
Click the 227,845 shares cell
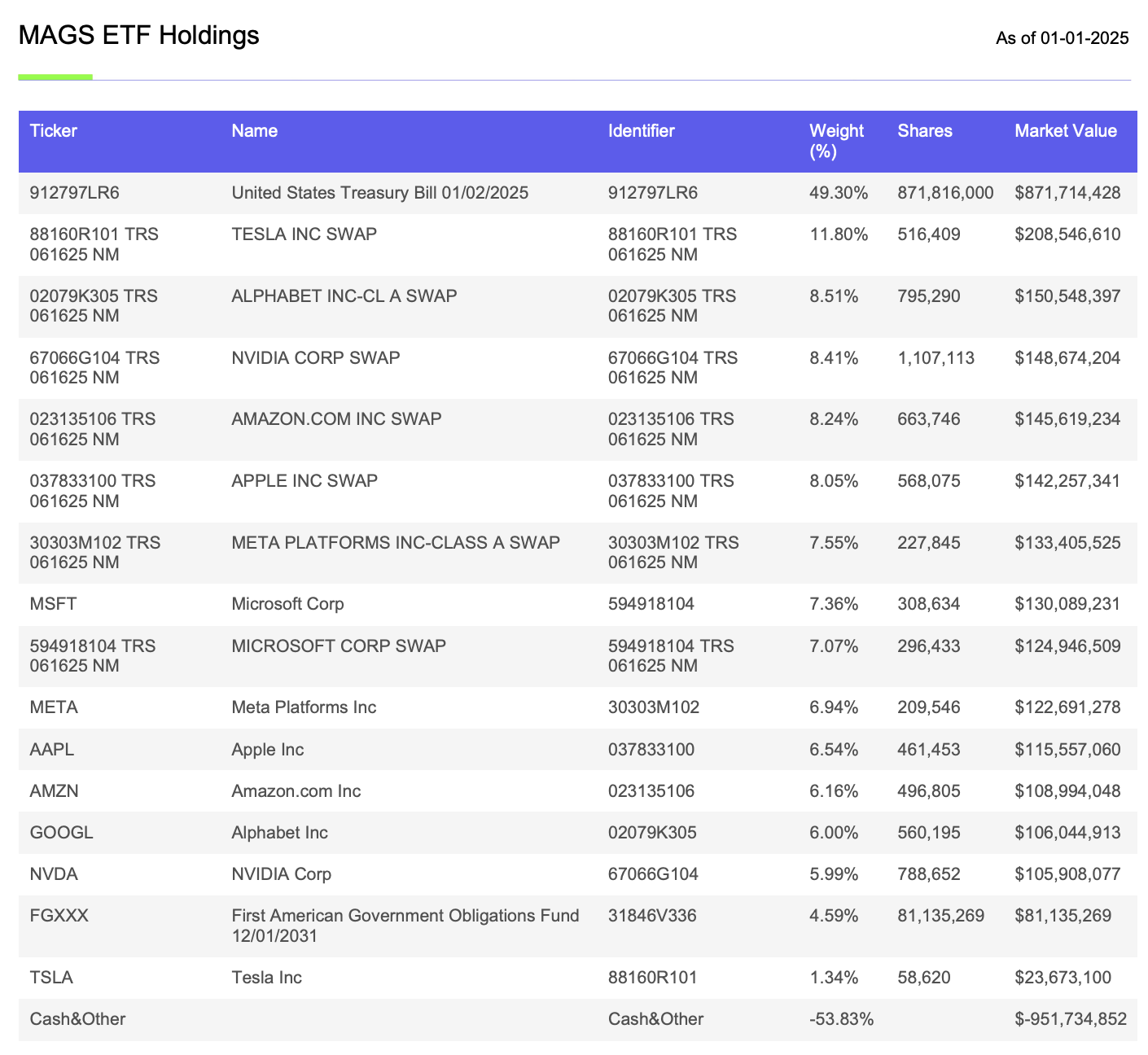point(929,543)
